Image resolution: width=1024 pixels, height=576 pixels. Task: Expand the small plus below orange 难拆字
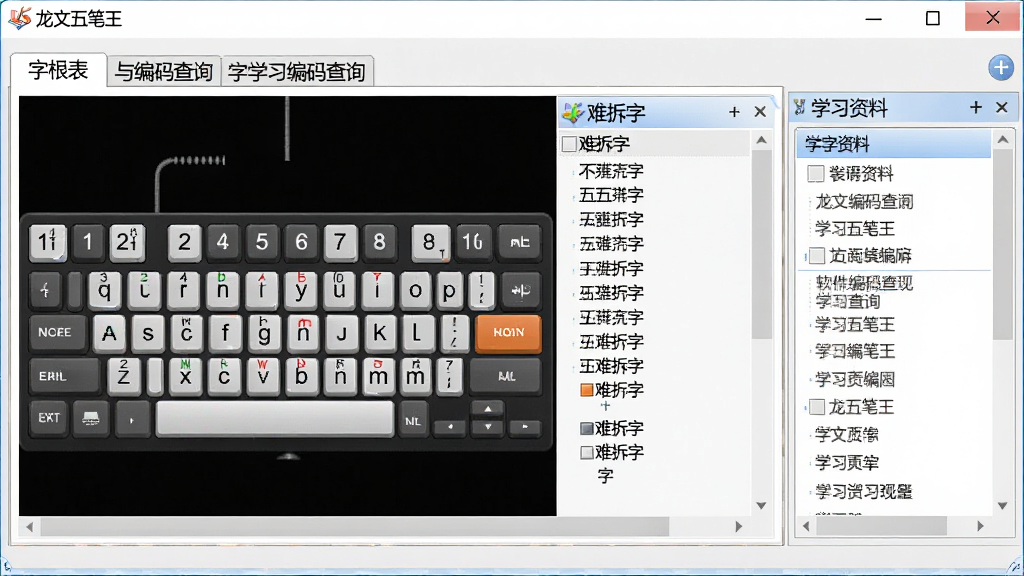[605, 406]
